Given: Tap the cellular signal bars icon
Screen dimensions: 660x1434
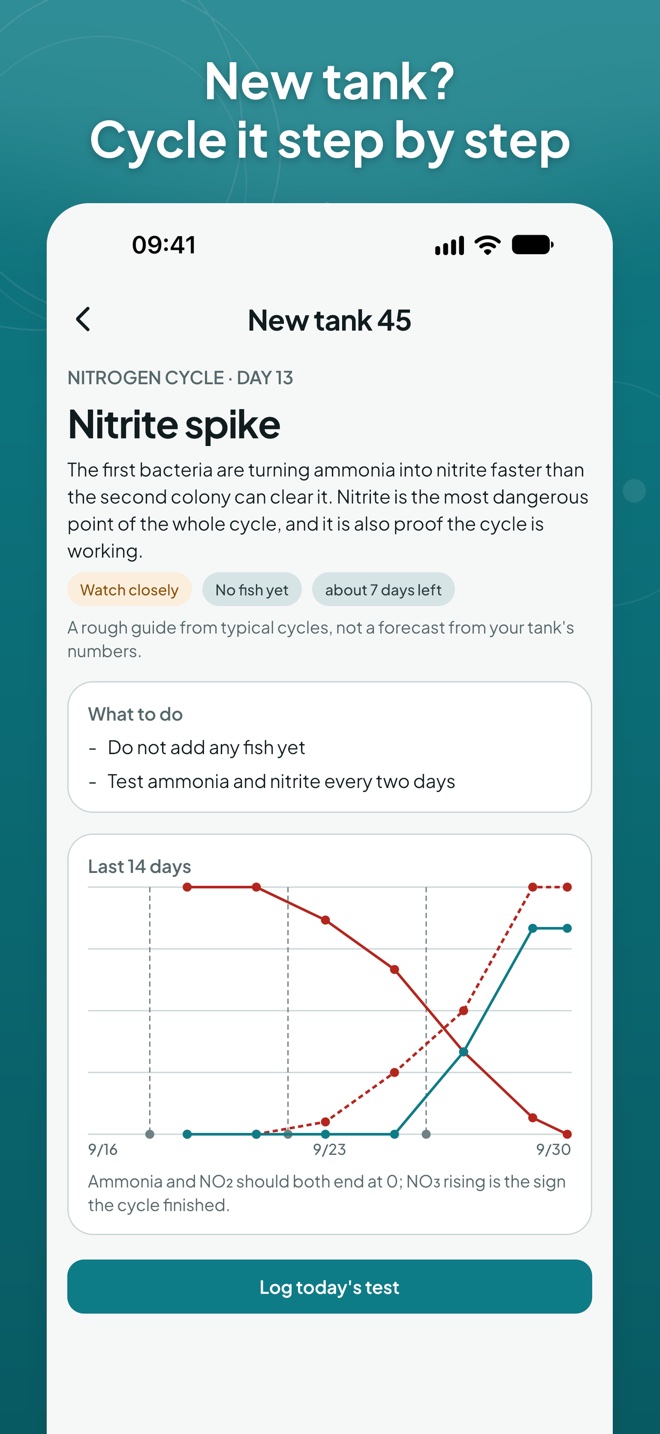Looking at the screenshot, I should [x=450, y=246].
